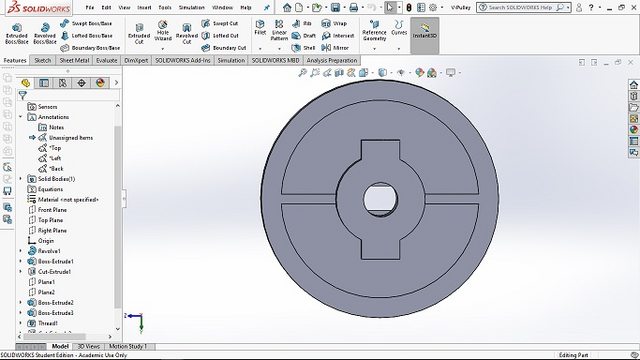640x360 pixels.
Task: Choose the Swept Cut feature
Action: click(220, 24)
